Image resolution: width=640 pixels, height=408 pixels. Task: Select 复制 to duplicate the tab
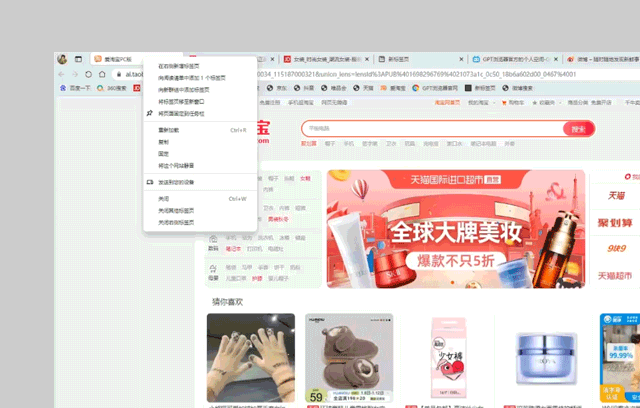pos(200,142)
